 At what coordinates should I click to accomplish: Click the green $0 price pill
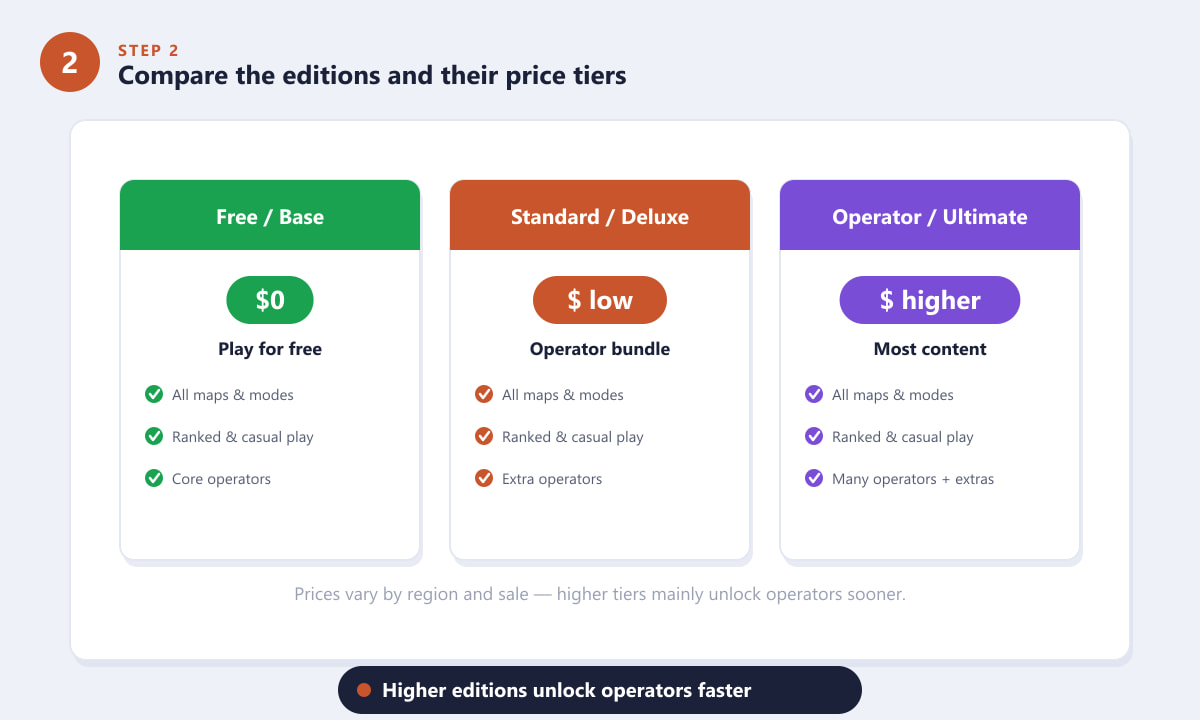click(270, 300)
